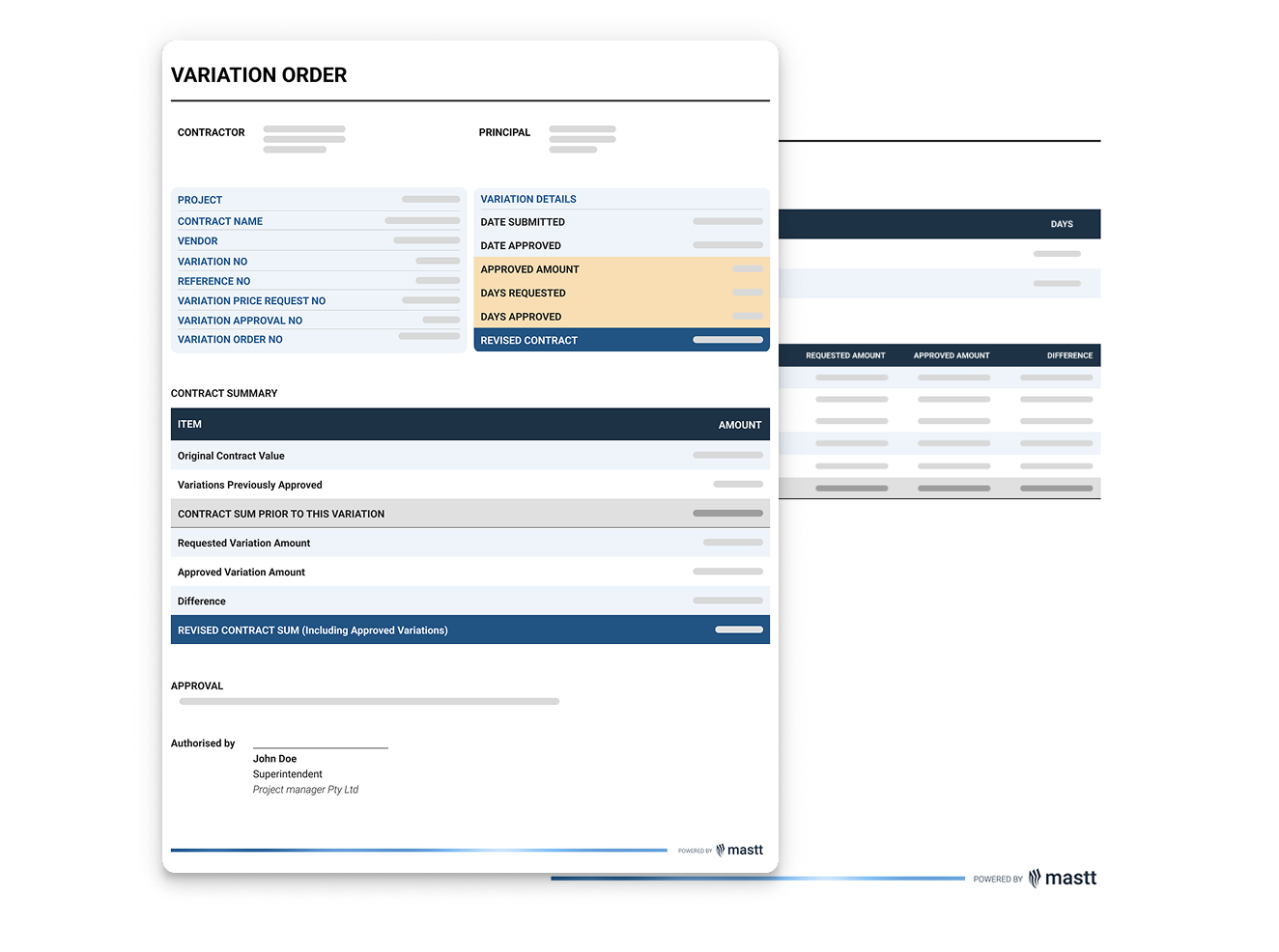Click the REQUESTED AMOUNT column header

click(x=846, y=355)
